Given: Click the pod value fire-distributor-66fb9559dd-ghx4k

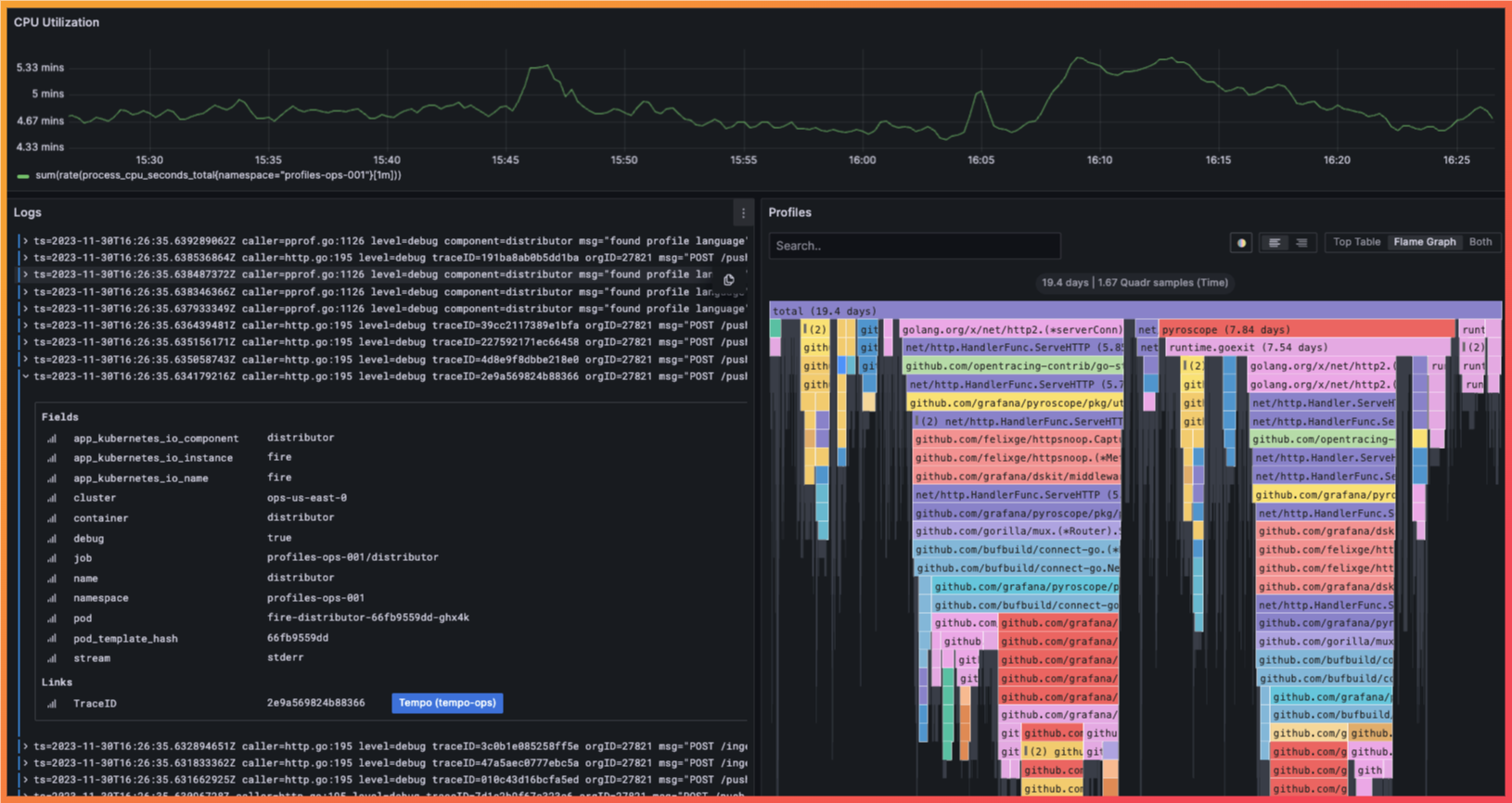Looking at the screenshot, I should [x=368, y=618].
